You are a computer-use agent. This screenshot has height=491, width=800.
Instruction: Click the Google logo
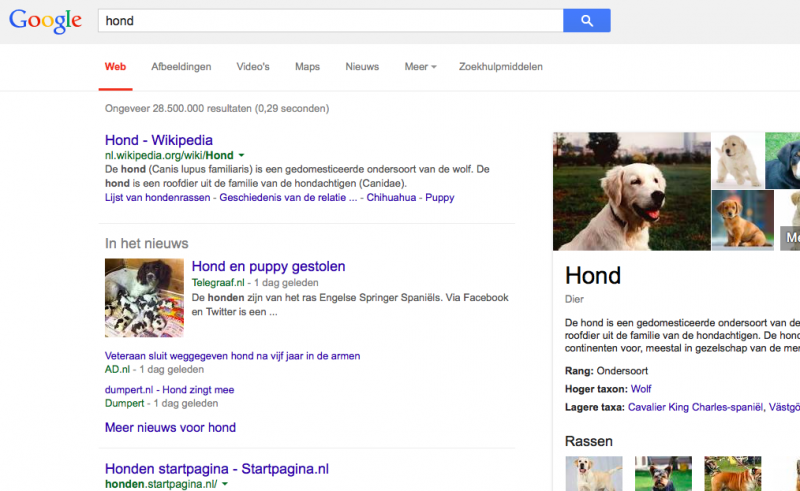tap(45, 21)
